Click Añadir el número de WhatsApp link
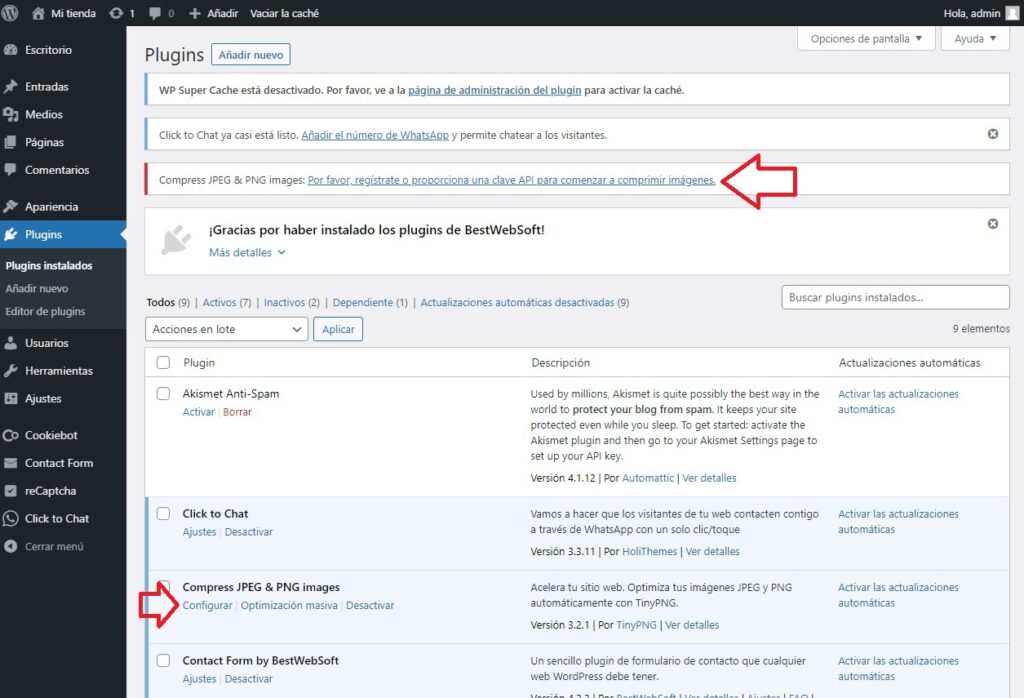 [x=375, y=135]
